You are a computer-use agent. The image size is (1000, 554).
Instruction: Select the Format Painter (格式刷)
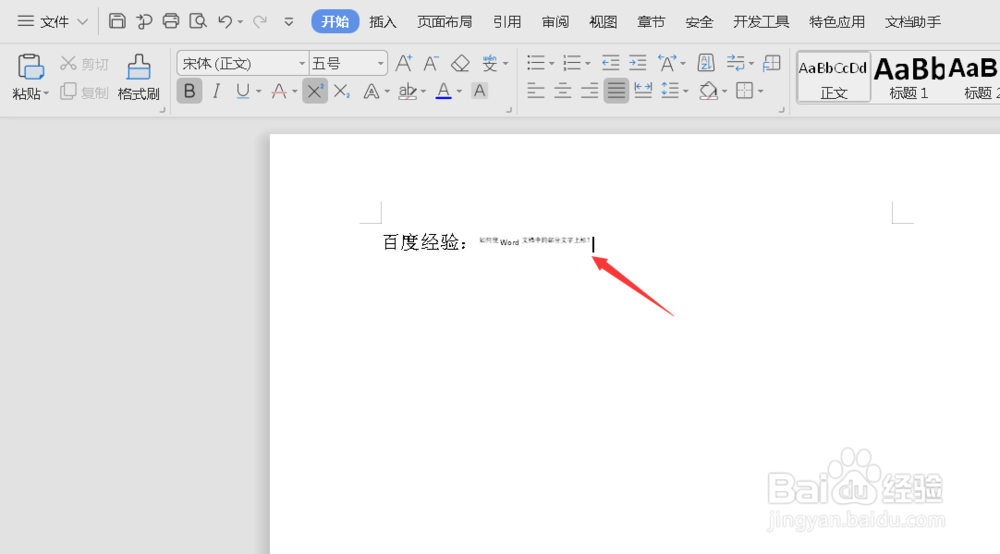(138, 77)
